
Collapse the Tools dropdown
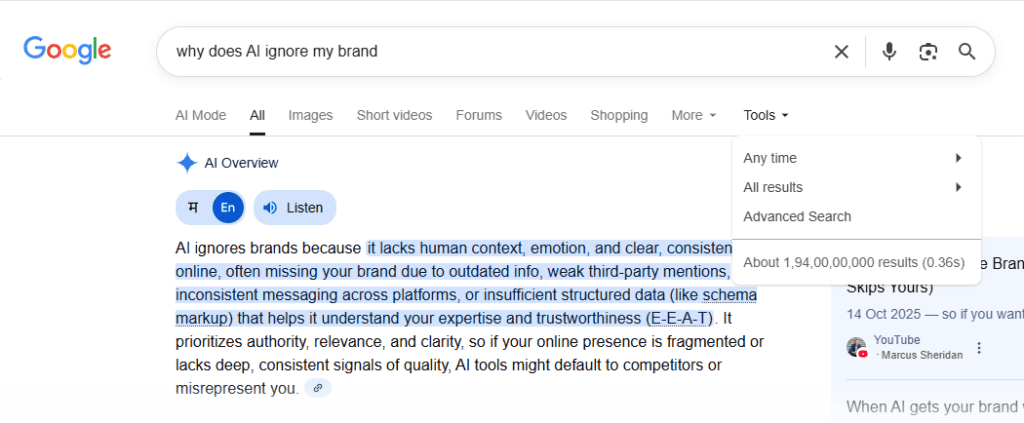766,115
